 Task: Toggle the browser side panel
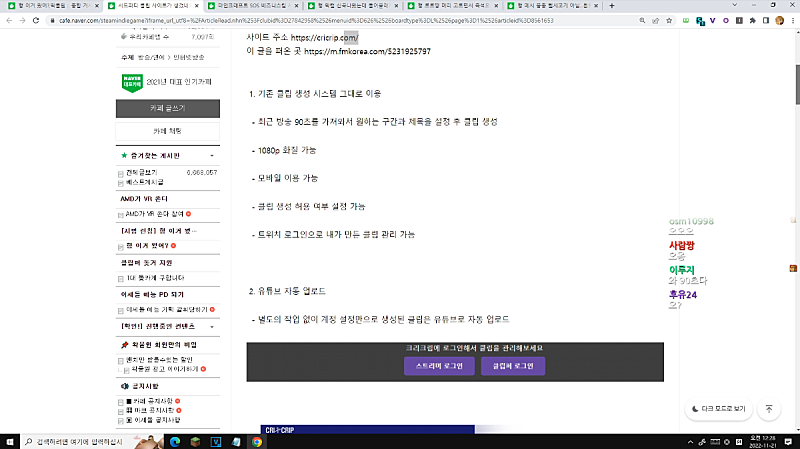(x=766, y=20)
